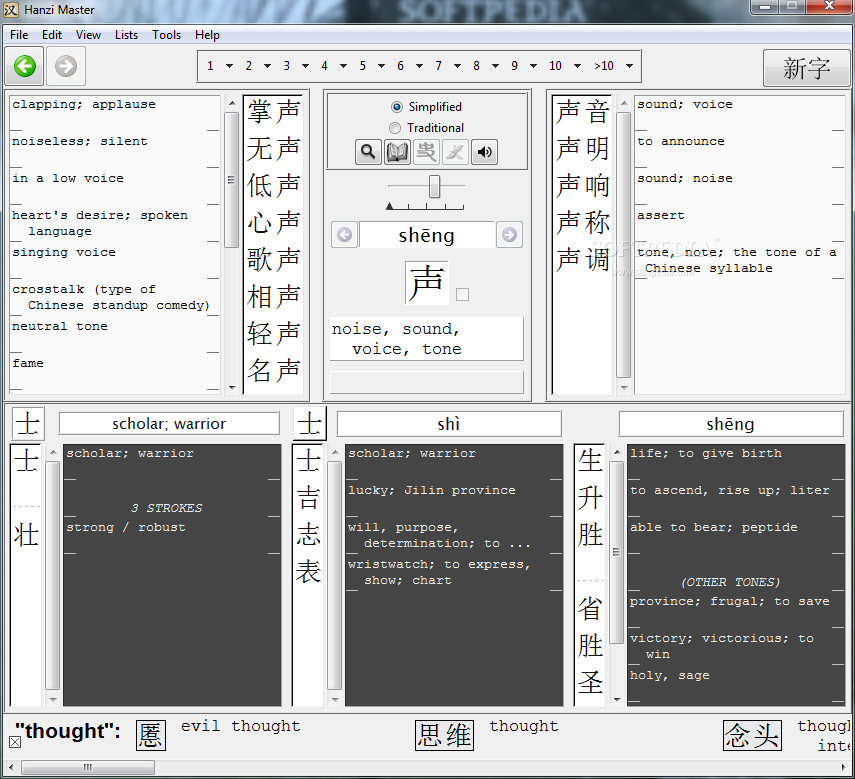
Task: Select the Traditional radio button
Action: point(395,128)
